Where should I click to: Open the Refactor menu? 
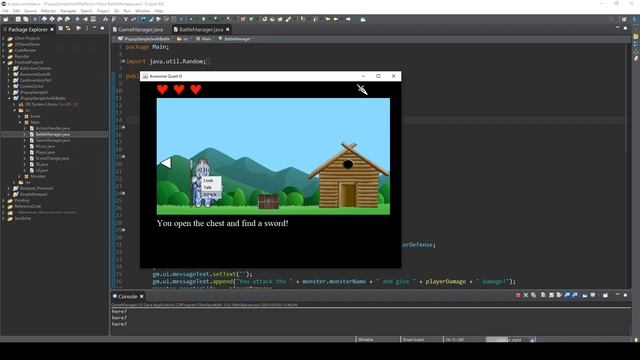(48, 11)
